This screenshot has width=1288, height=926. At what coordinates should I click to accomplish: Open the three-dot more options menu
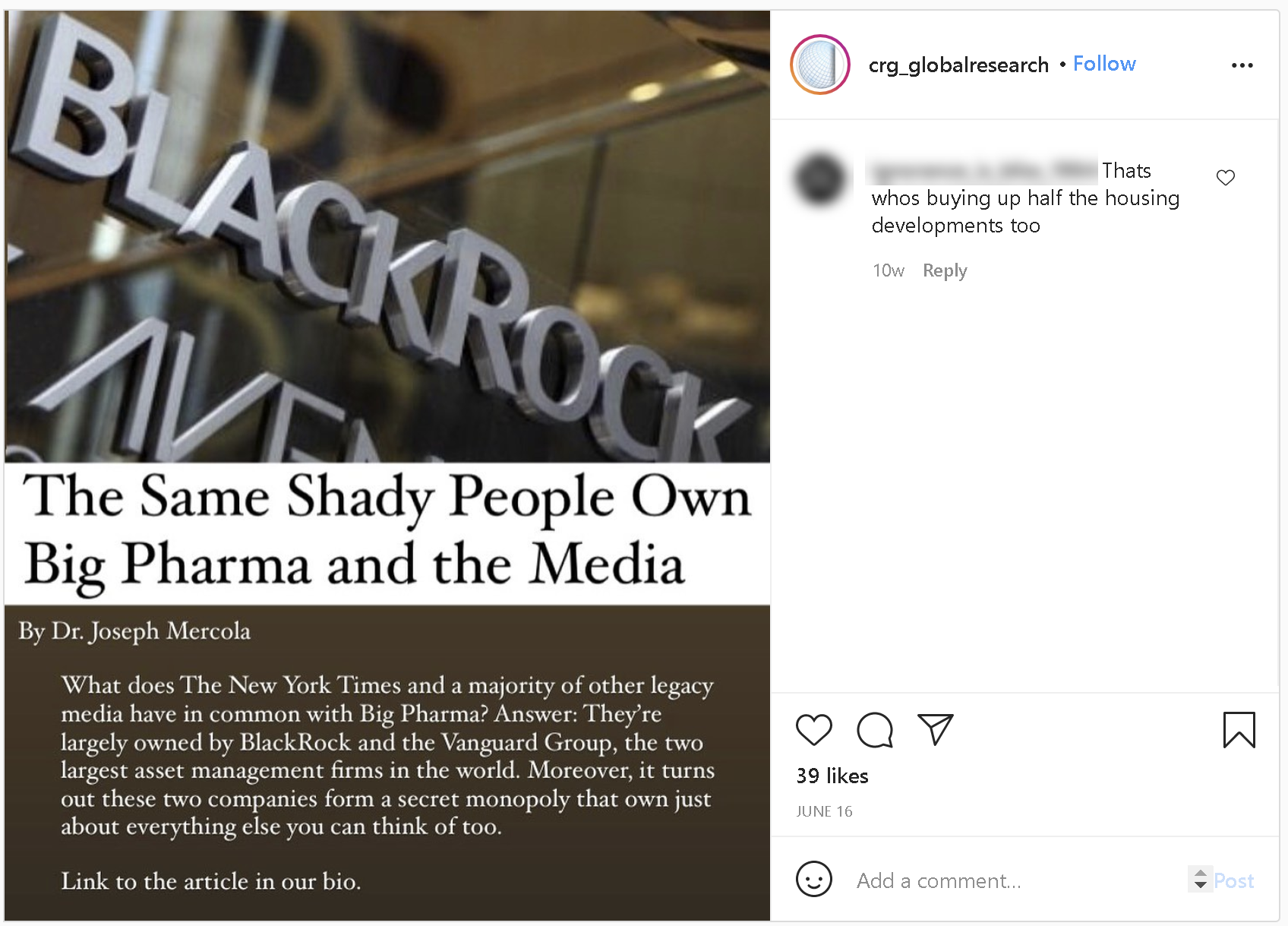point(1242,65)
